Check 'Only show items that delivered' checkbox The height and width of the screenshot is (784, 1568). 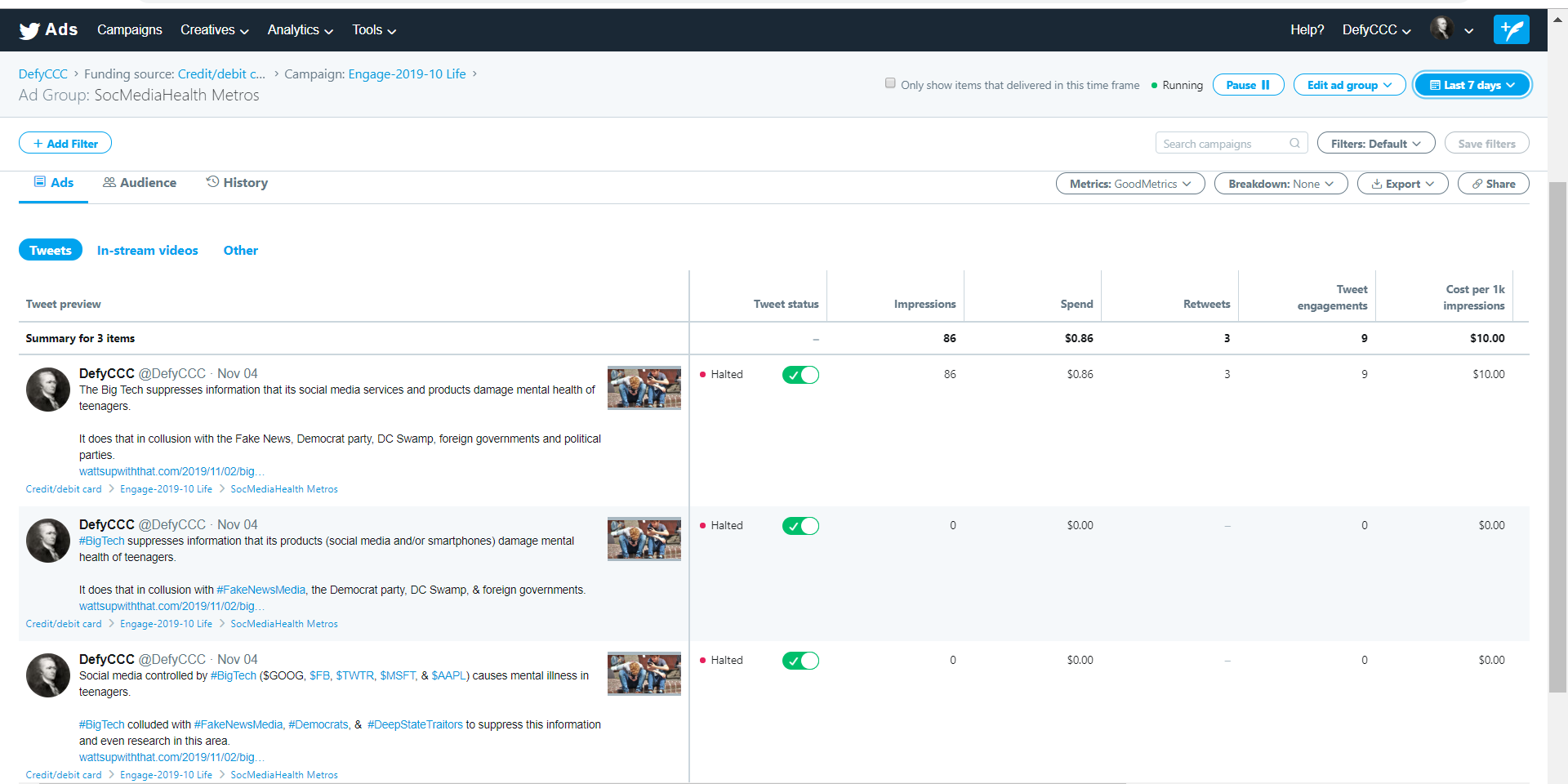click(890, 83)
